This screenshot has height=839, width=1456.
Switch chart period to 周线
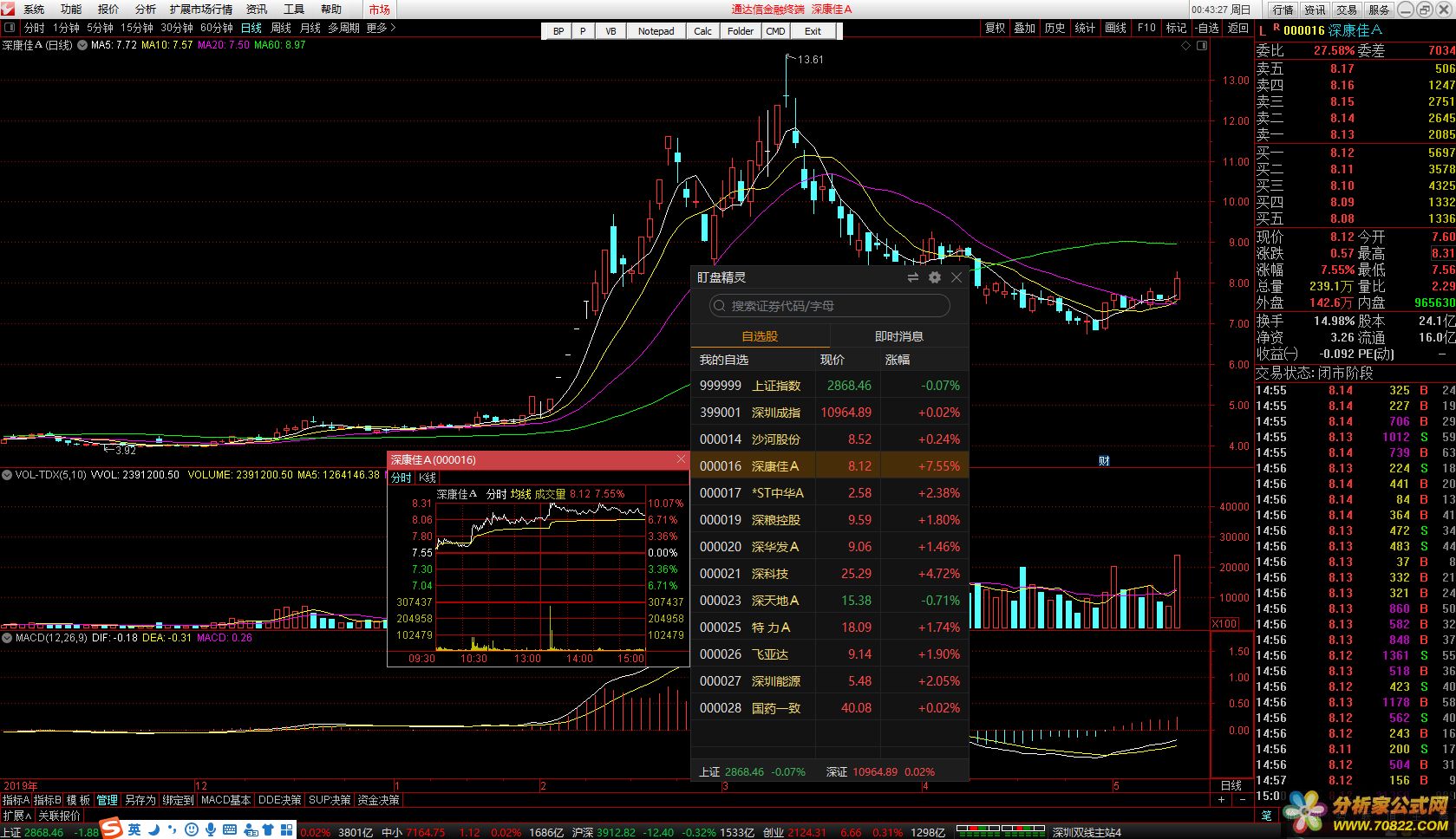coord(281,28)
